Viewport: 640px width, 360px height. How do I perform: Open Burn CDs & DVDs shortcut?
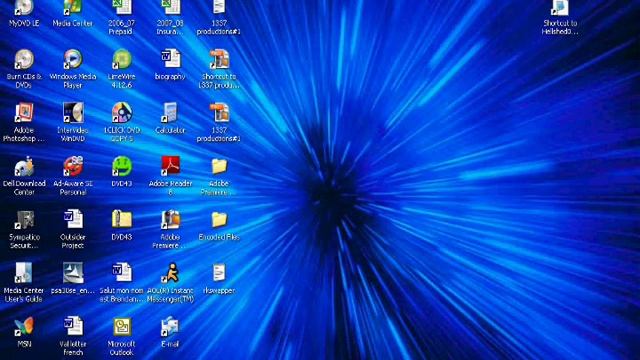[24, 59]
